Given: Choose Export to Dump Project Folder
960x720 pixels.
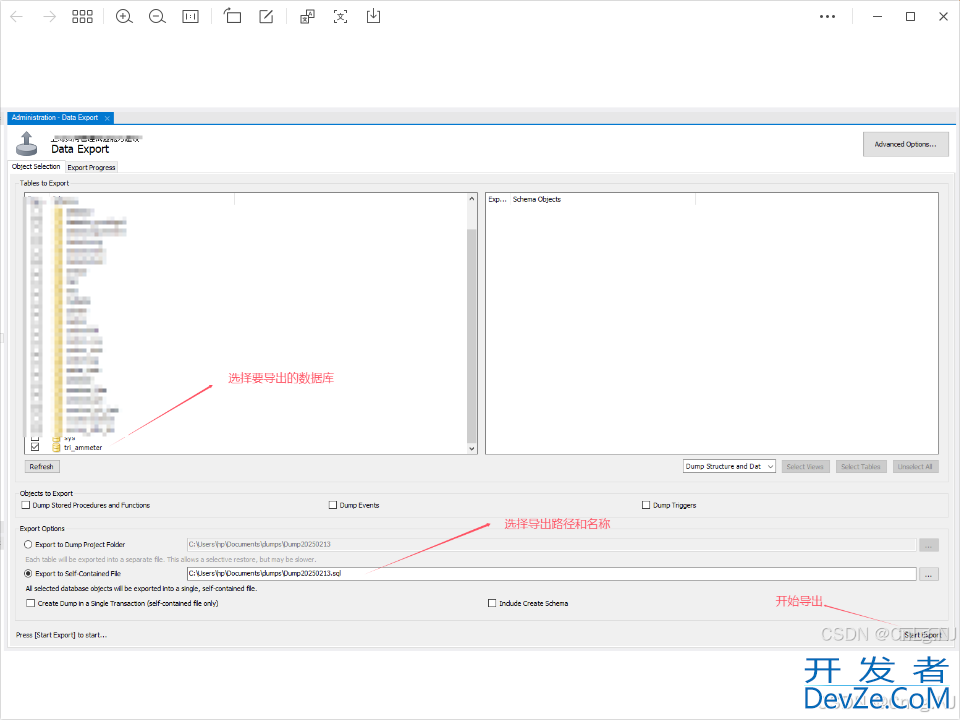Looking at the screenshot, I should (28, 544).
